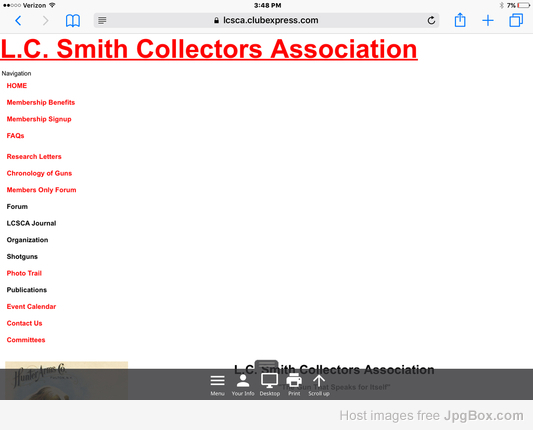Show all tabs icon
The width and height of the screenshot is (533, 430).
516,20
